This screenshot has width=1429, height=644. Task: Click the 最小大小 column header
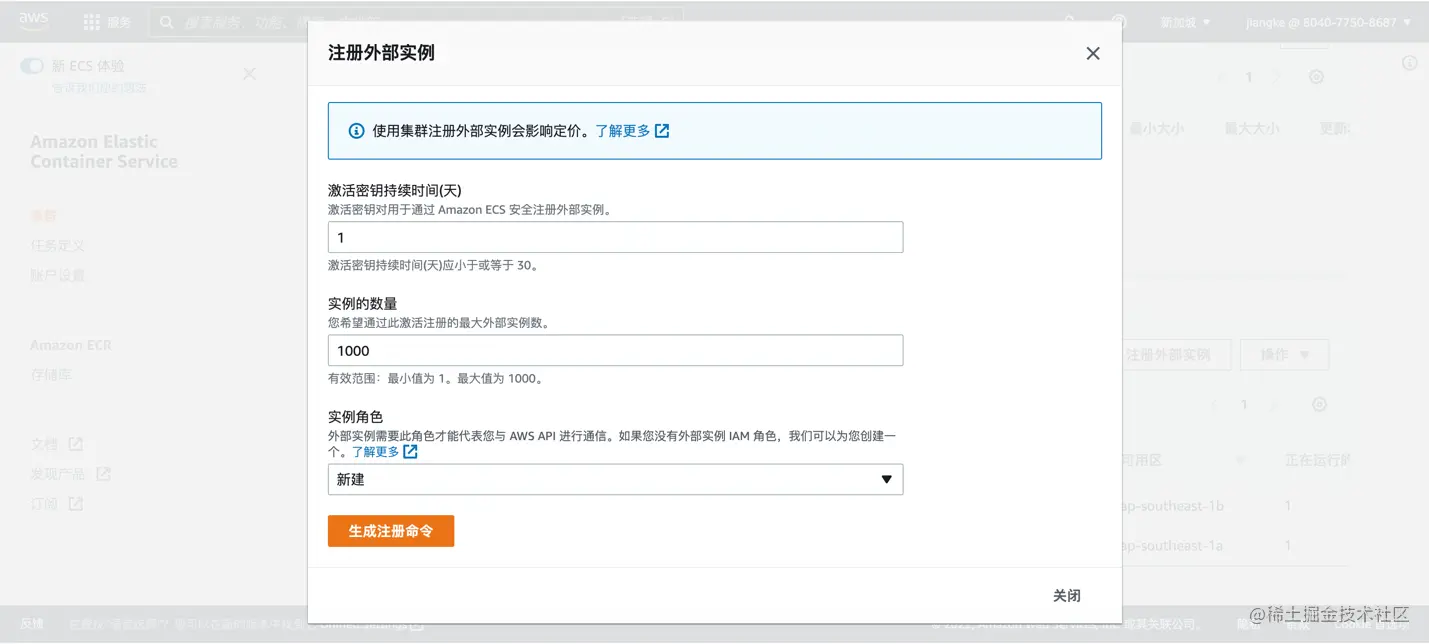1156,128
